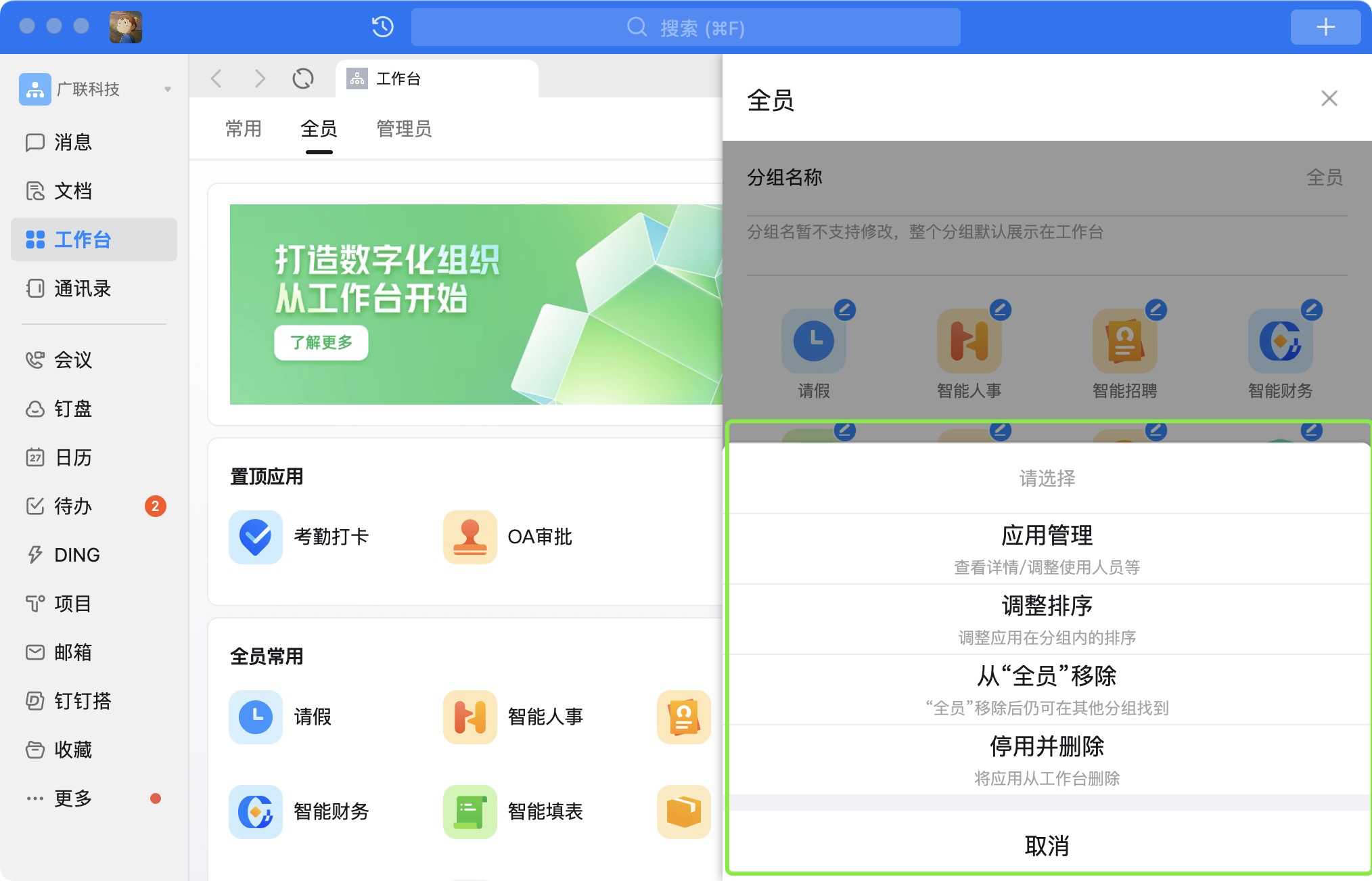The image size is (1372, 881).
Task: Open 智能填表 app under 全员常用
Action: [x=513, y=812]
